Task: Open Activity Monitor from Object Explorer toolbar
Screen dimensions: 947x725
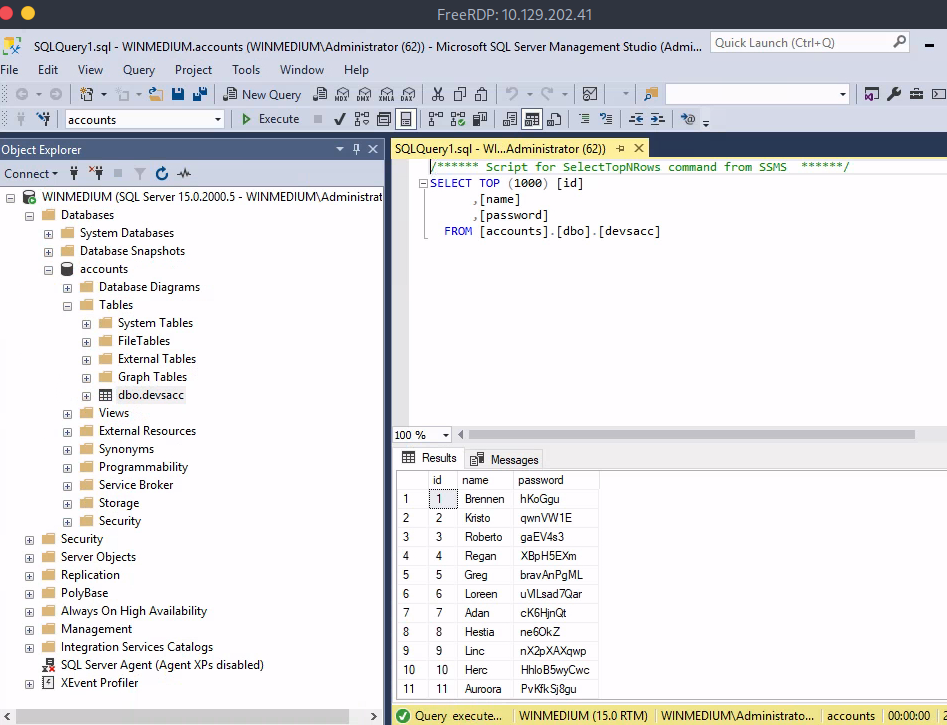Action: click(x=184, y=173)
